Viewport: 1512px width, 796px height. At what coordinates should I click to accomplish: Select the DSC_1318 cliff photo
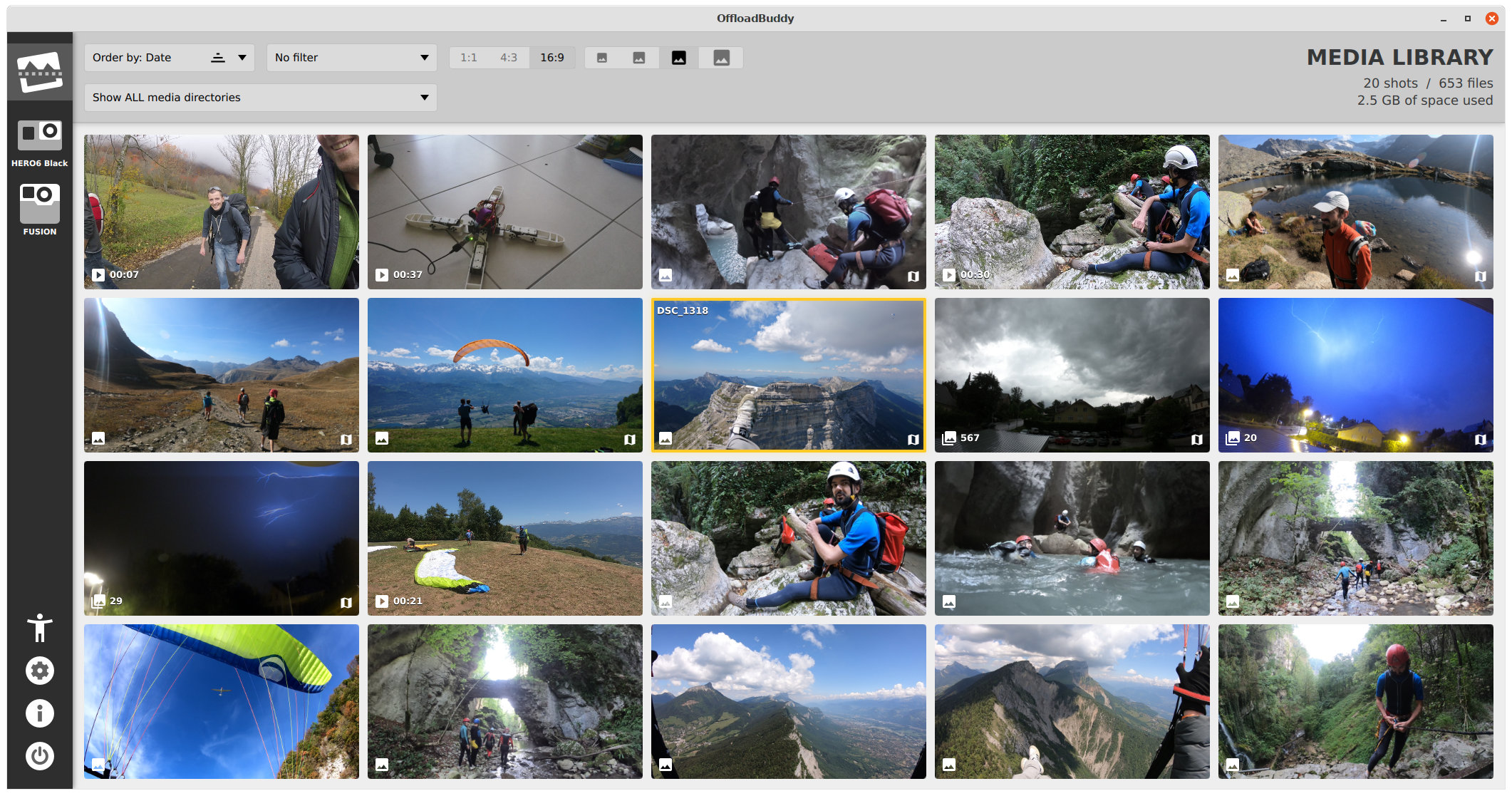pos(788,375)
